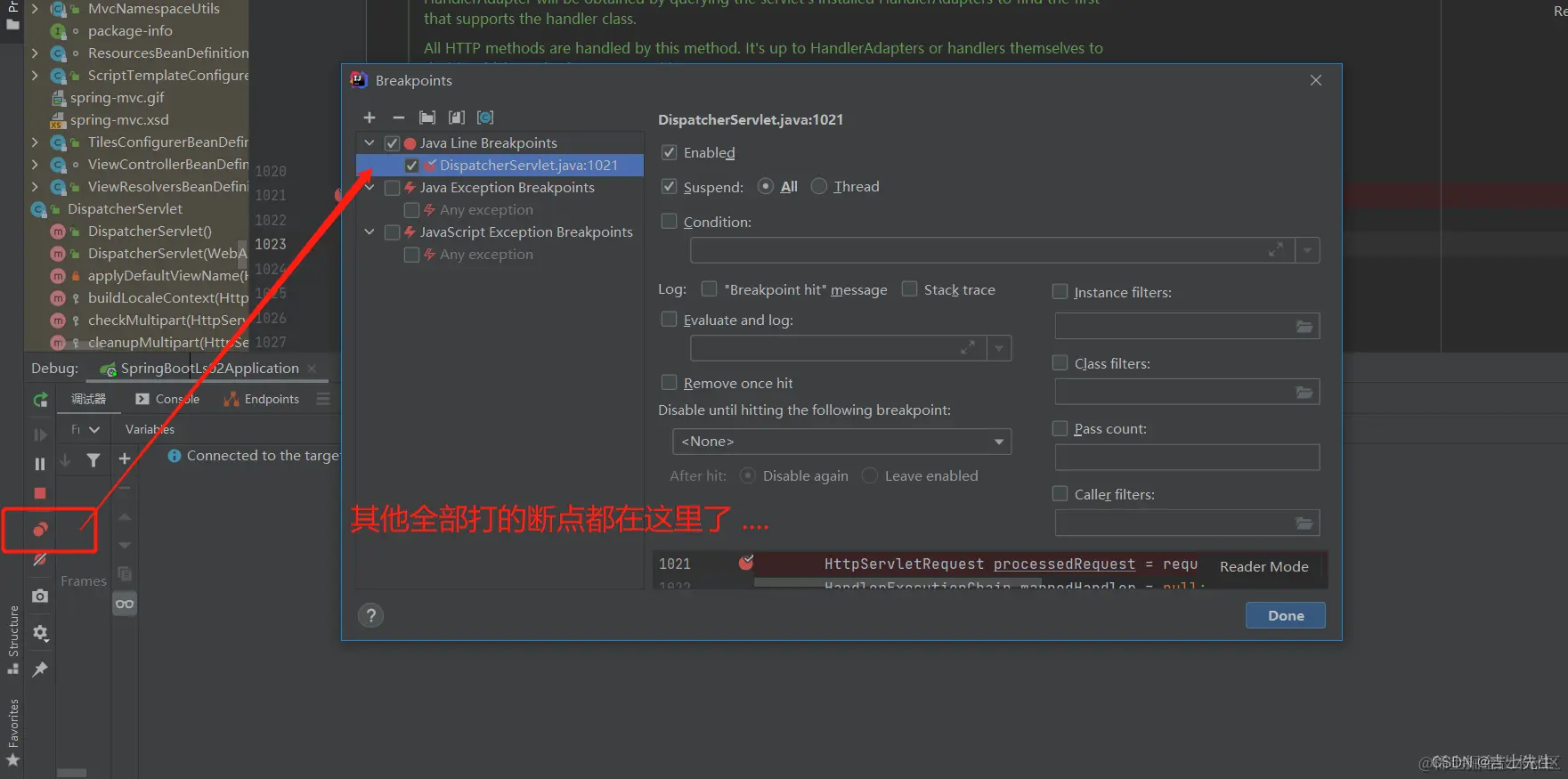Screen dimensions: 1568x779
Task: Click the Pass count input field
Action: (1187, 458)
